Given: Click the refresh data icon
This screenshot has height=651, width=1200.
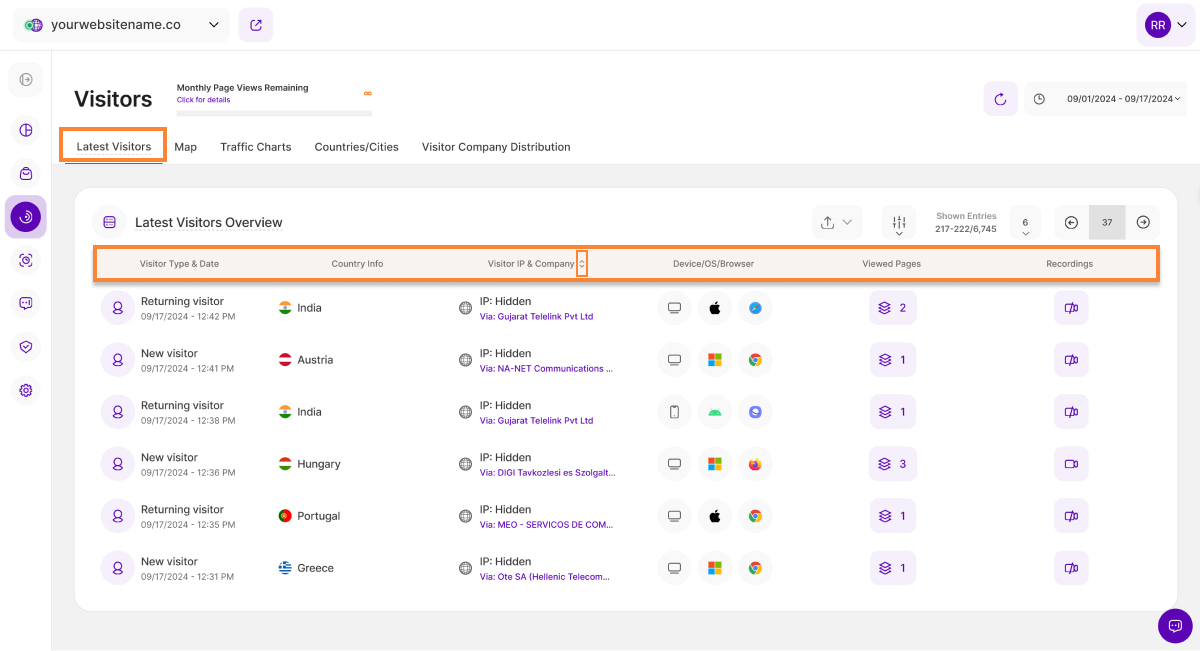Looking at the screenshot, I should coord(1001,99).
